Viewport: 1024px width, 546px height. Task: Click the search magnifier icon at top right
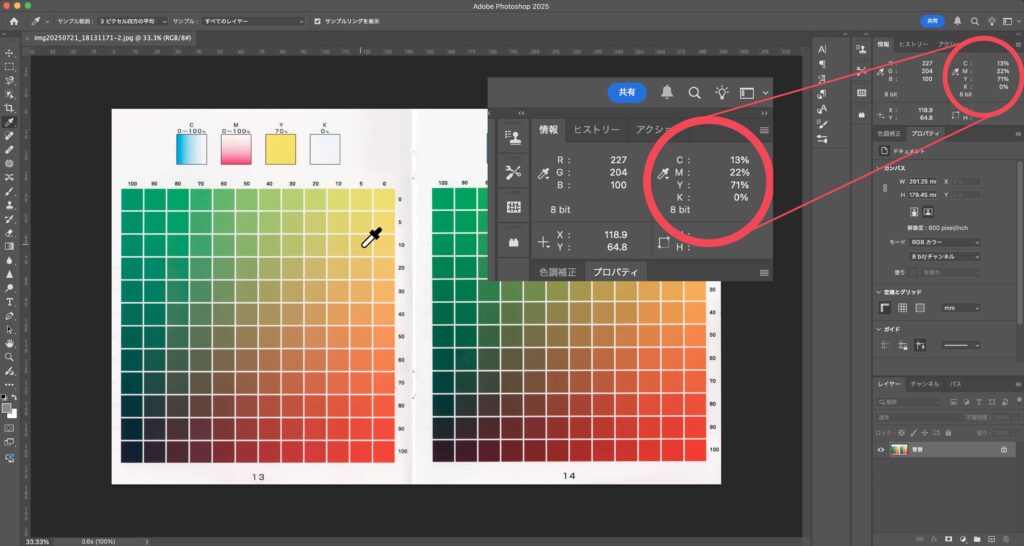(974, 21)
